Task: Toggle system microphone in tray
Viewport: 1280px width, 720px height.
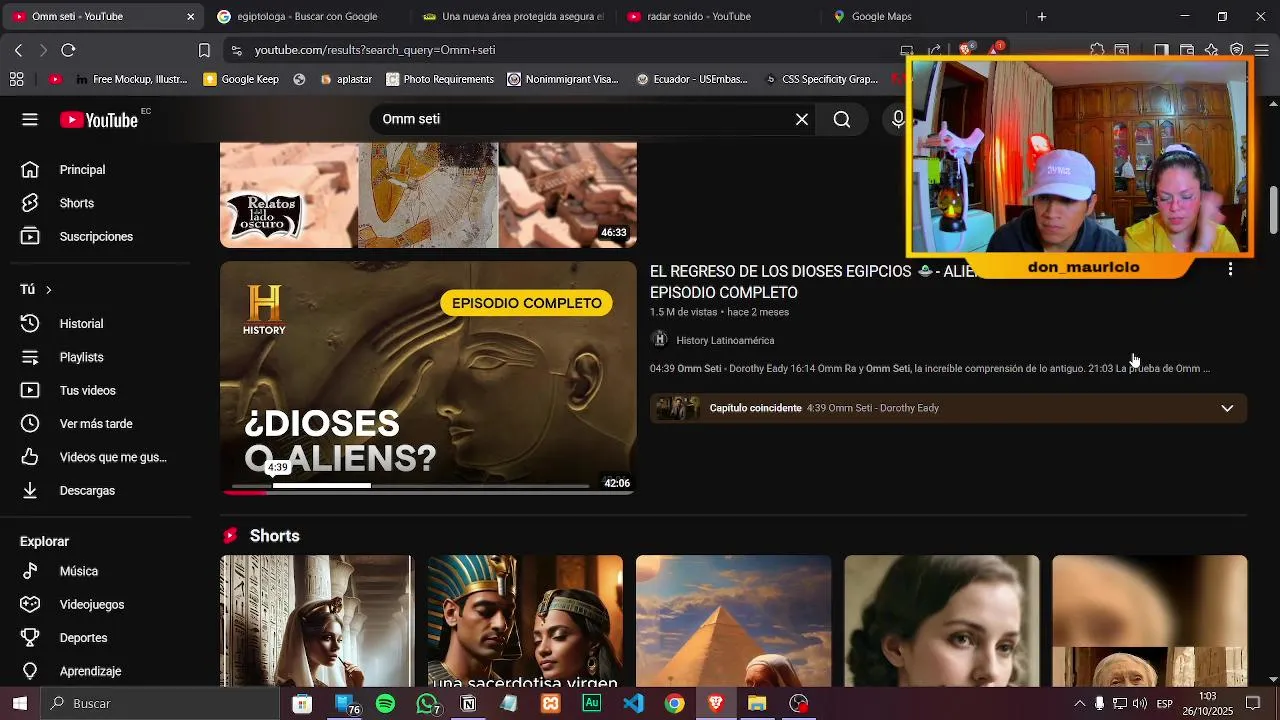Action: (1099, 704)
